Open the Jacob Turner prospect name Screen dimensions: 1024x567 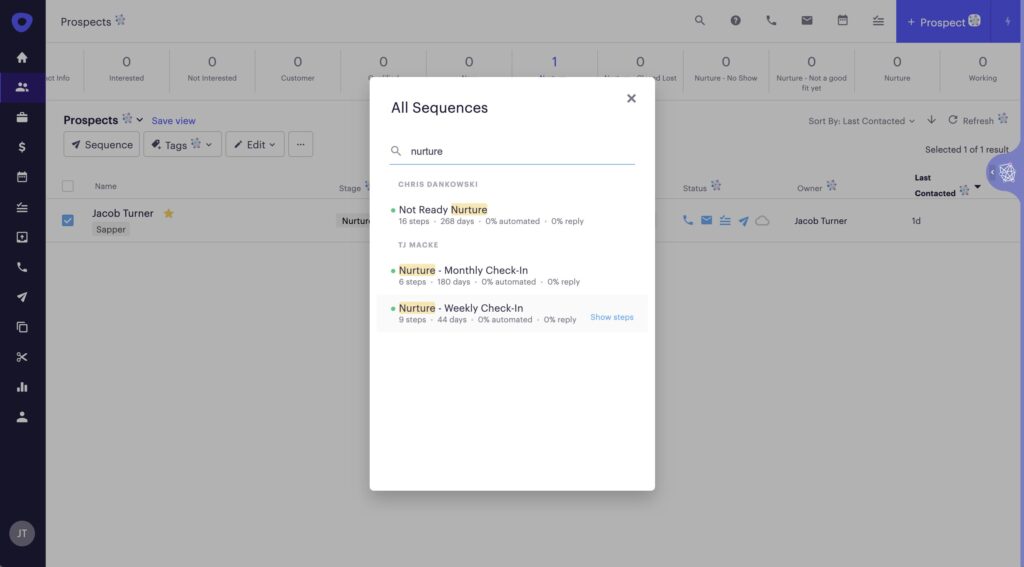(x=123, y=213)
